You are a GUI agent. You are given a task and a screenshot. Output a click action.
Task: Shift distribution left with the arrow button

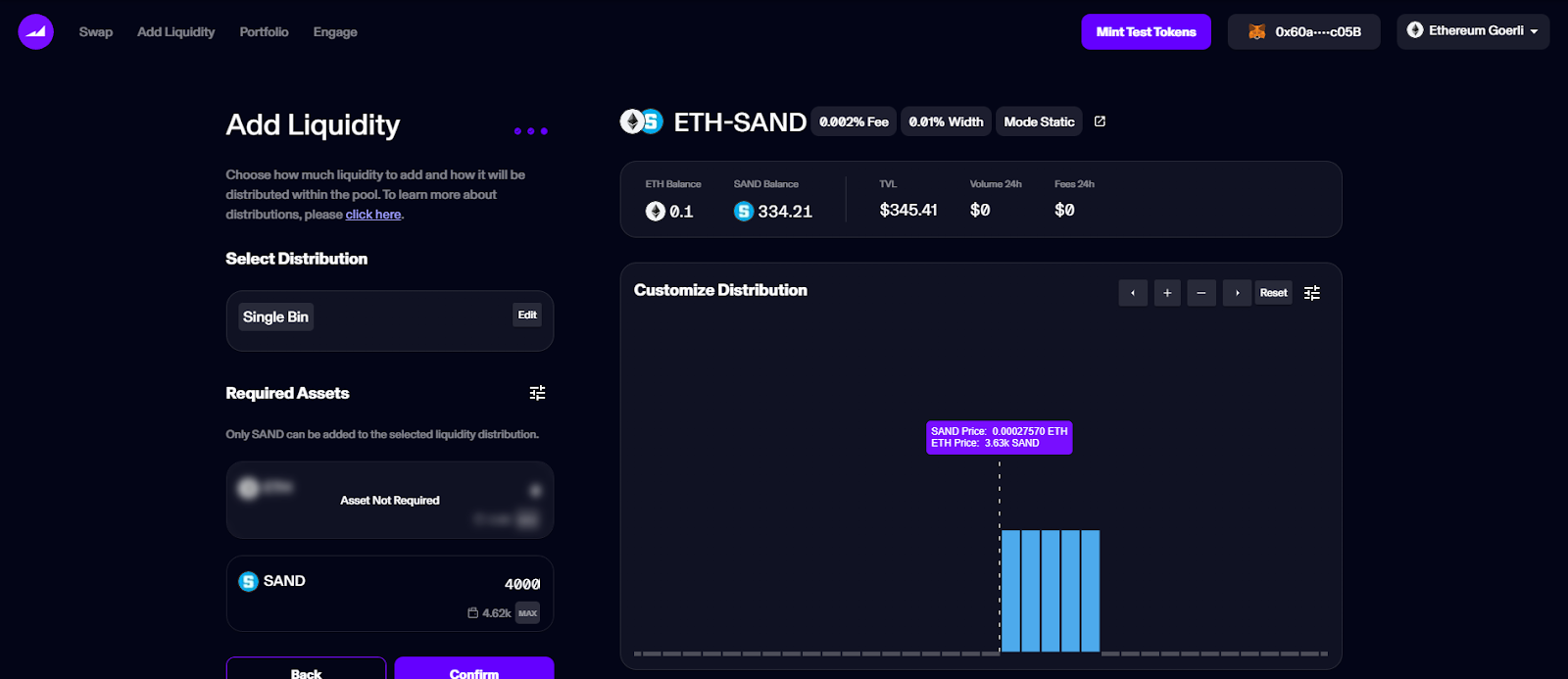click(1133, 293)
